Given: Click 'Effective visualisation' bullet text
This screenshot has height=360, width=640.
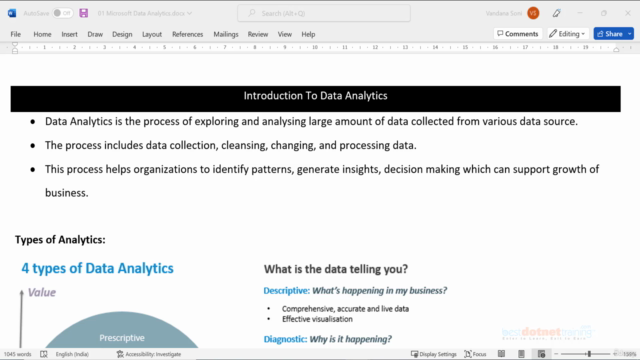Looking at the screenshot, I should click(x=317, y=319).
